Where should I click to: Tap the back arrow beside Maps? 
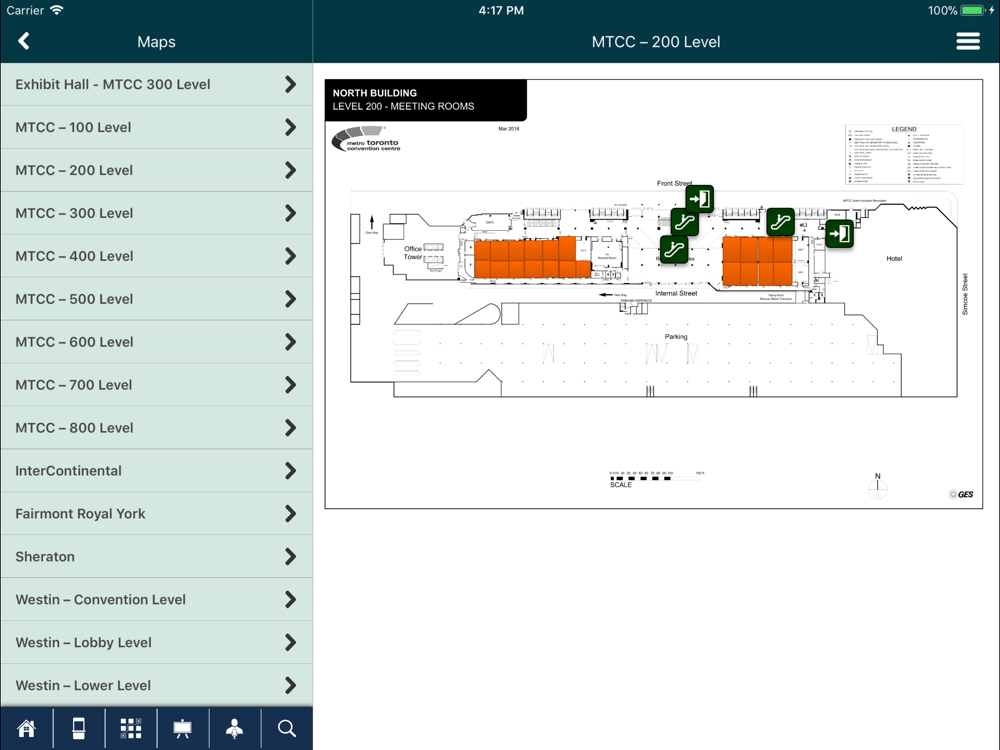click(x=24, y=41)
